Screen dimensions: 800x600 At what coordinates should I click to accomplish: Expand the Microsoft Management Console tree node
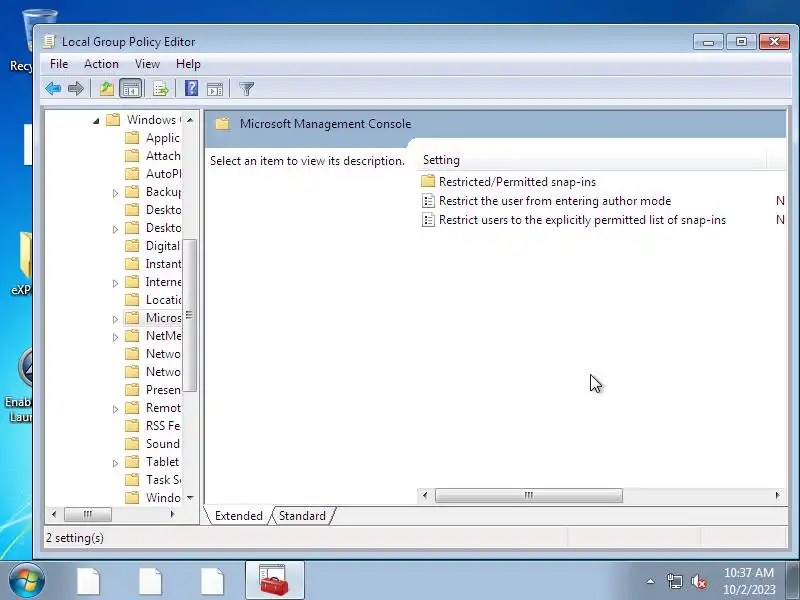(x=115, y=319)
